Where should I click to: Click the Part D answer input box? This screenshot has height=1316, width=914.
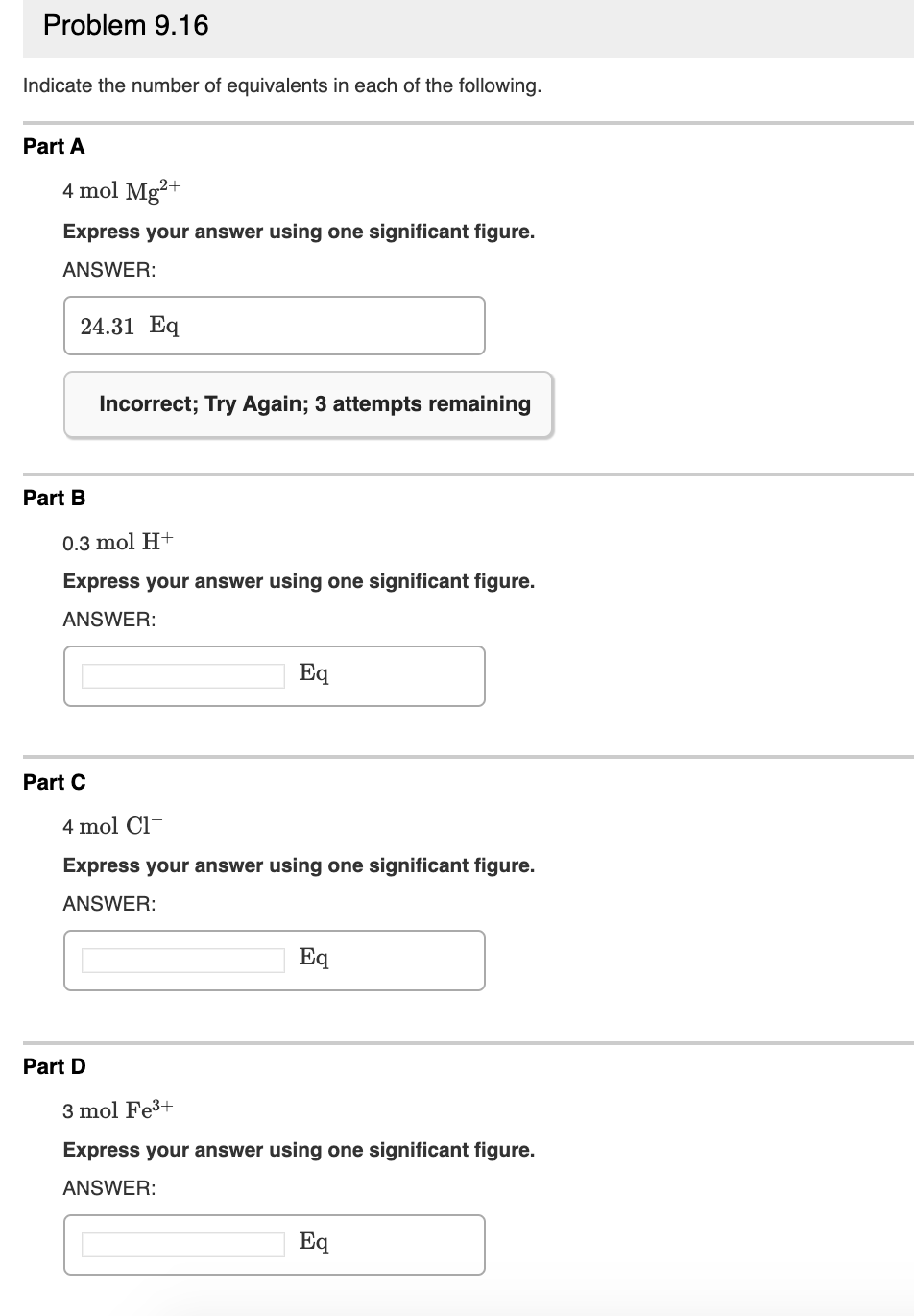point(182,1245)
